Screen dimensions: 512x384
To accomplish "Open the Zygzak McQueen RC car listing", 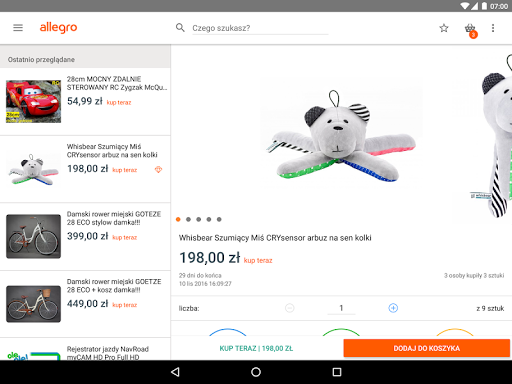I will click(x=85, y=102).
